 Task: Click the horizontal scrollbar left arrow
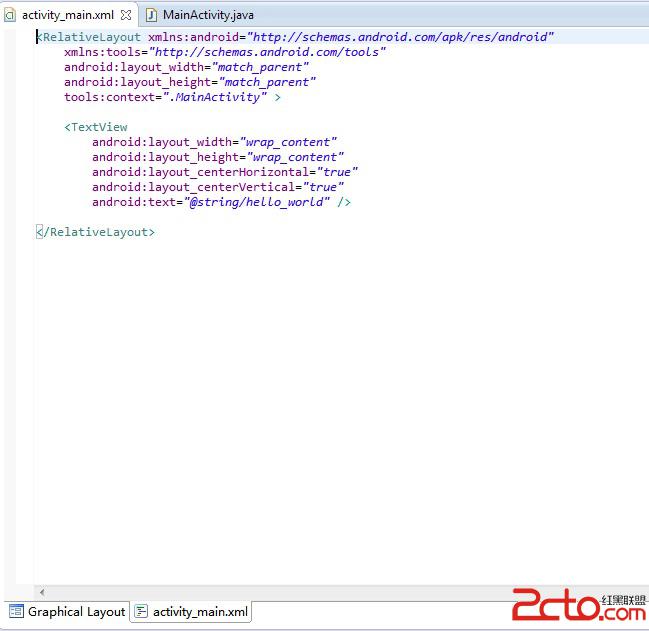coord(42,593)
